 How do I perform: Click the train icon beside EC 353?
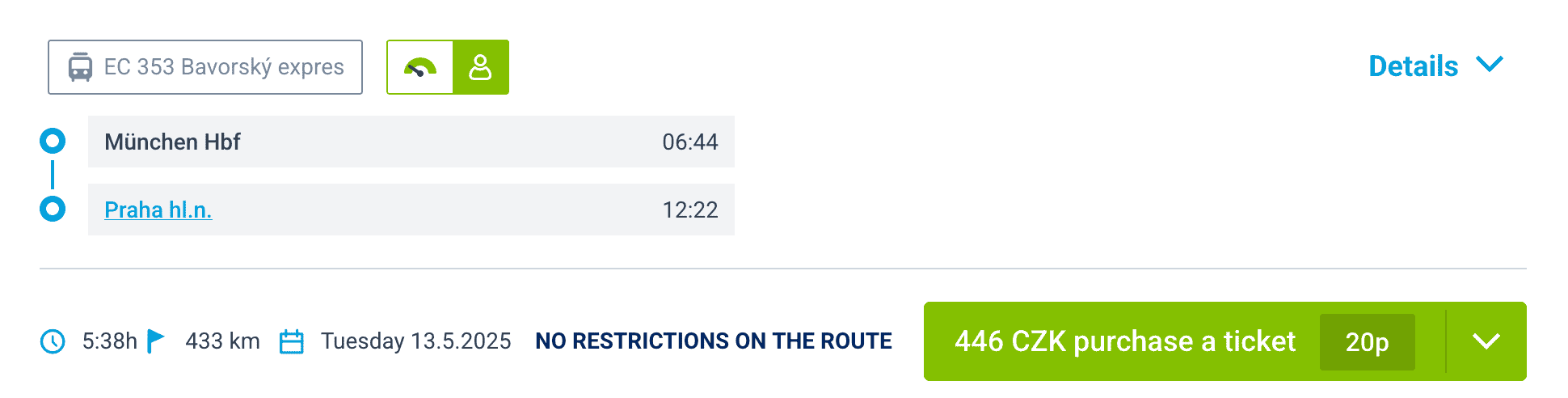click(80, 67)
